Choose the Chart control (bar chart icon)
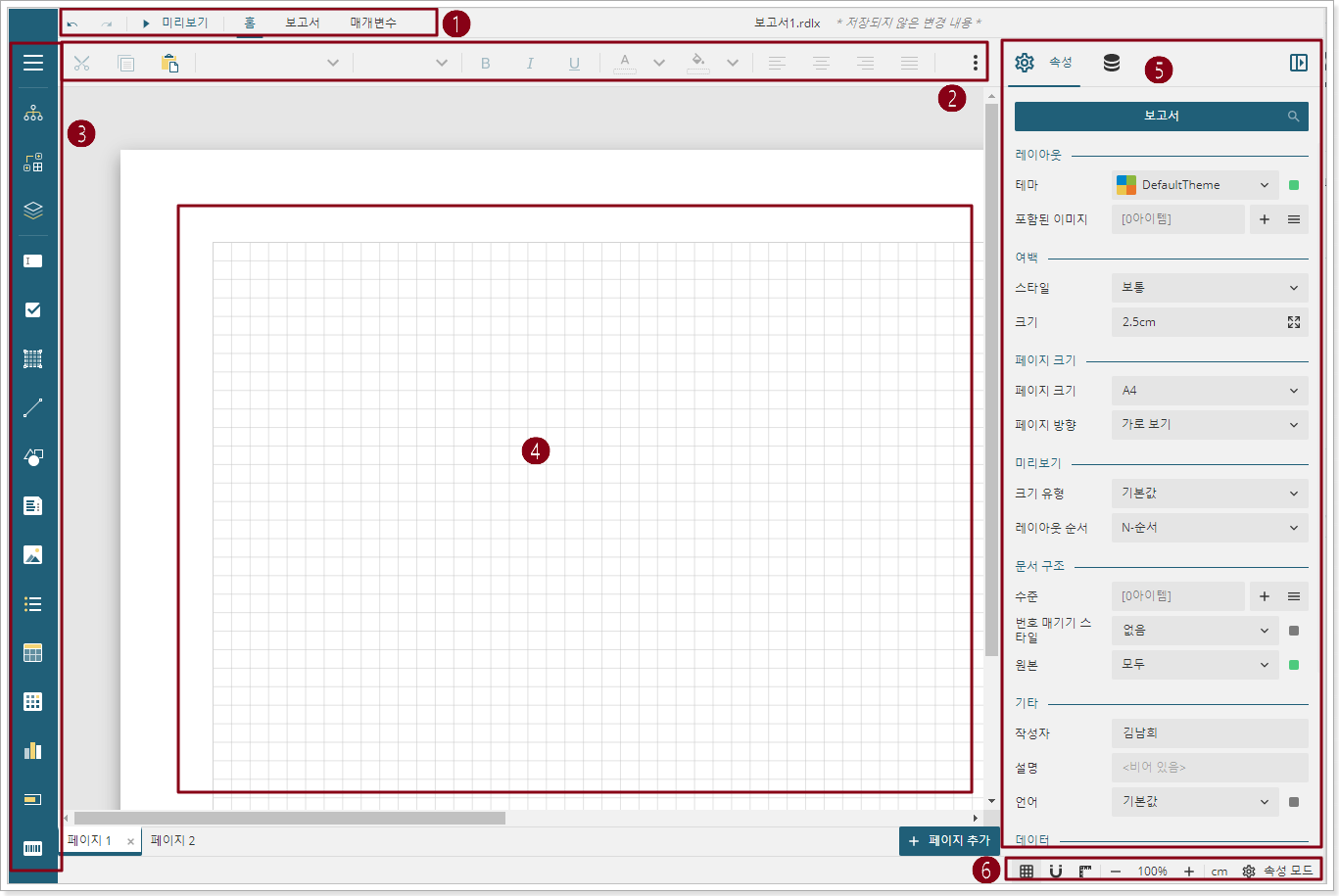The height and width of the screenshot is (896, 1339). pos(33,750)
